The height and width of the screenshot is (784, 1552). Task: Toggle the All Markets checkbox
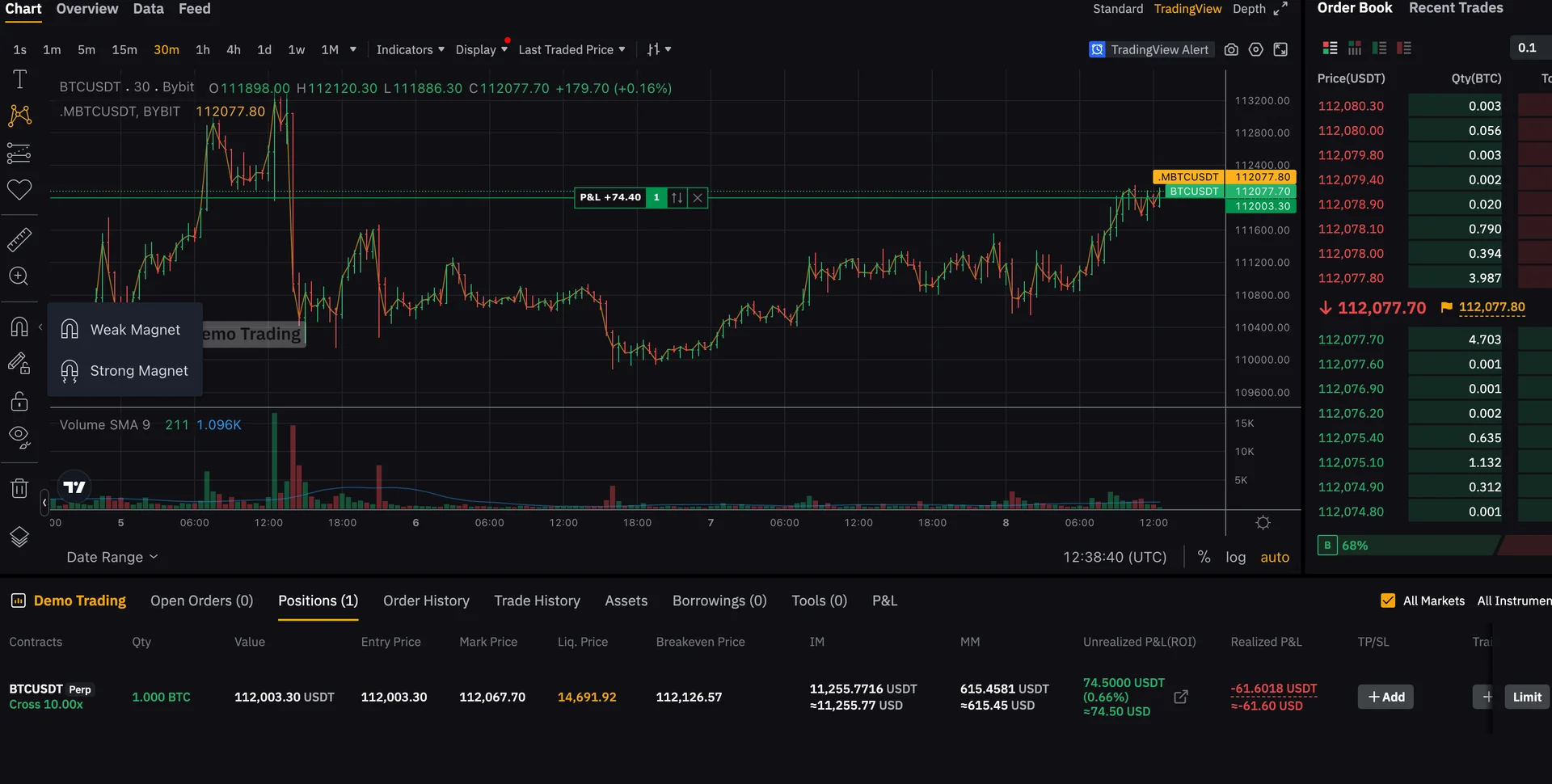pos(1388,601)
